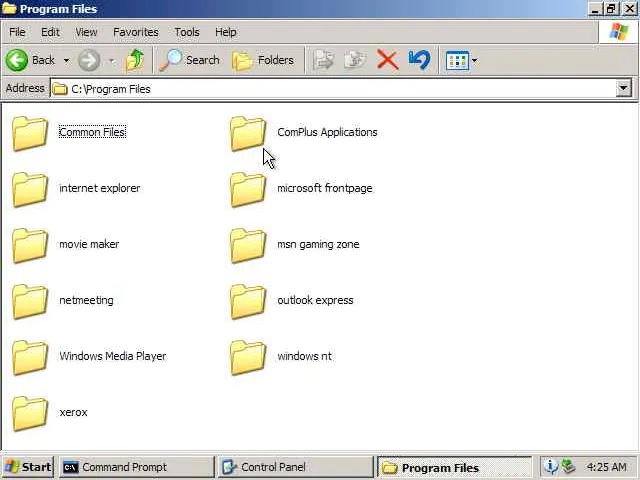Open the View menu

point(86,32)
